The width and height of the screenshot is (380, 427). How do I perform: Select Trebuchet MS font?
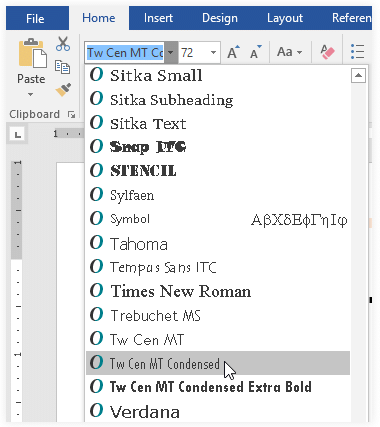click(218, 315)
